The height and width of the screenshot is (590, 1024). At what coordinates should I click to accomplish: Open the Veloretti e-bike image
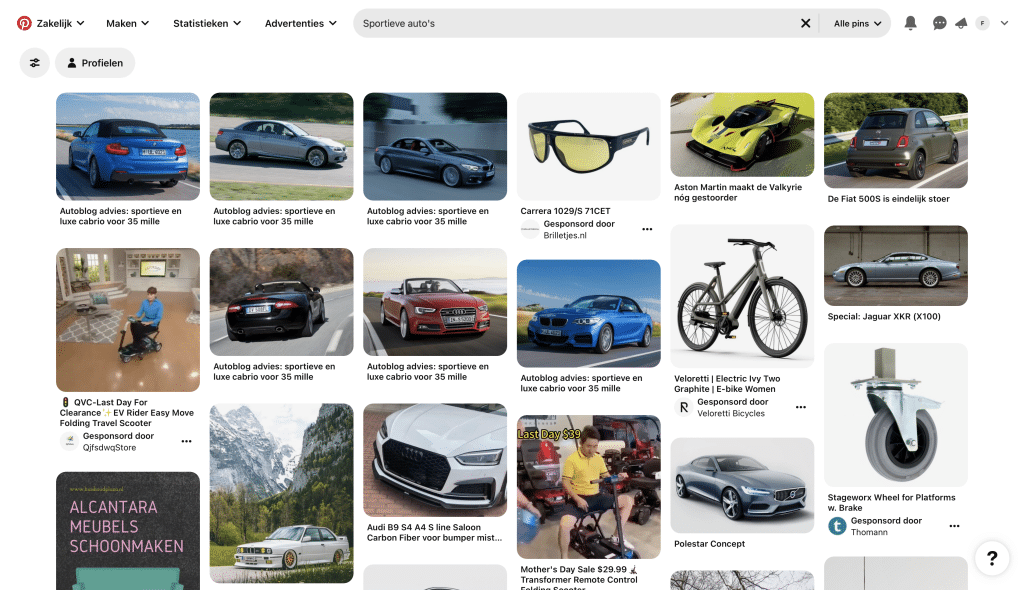742,297
